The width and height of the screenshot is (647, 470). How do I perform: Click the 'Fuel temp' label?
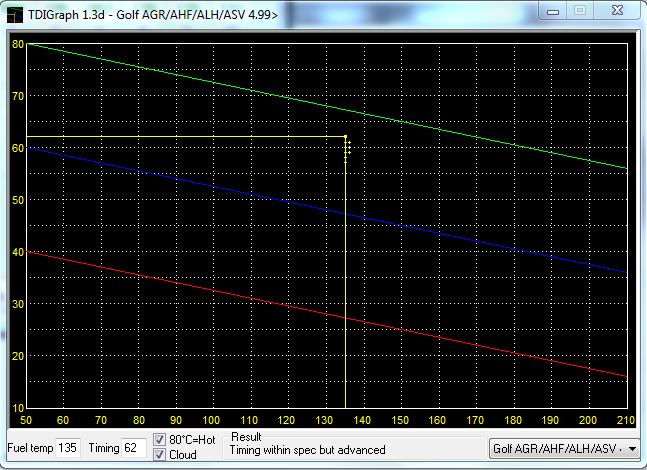pos(30,448)
